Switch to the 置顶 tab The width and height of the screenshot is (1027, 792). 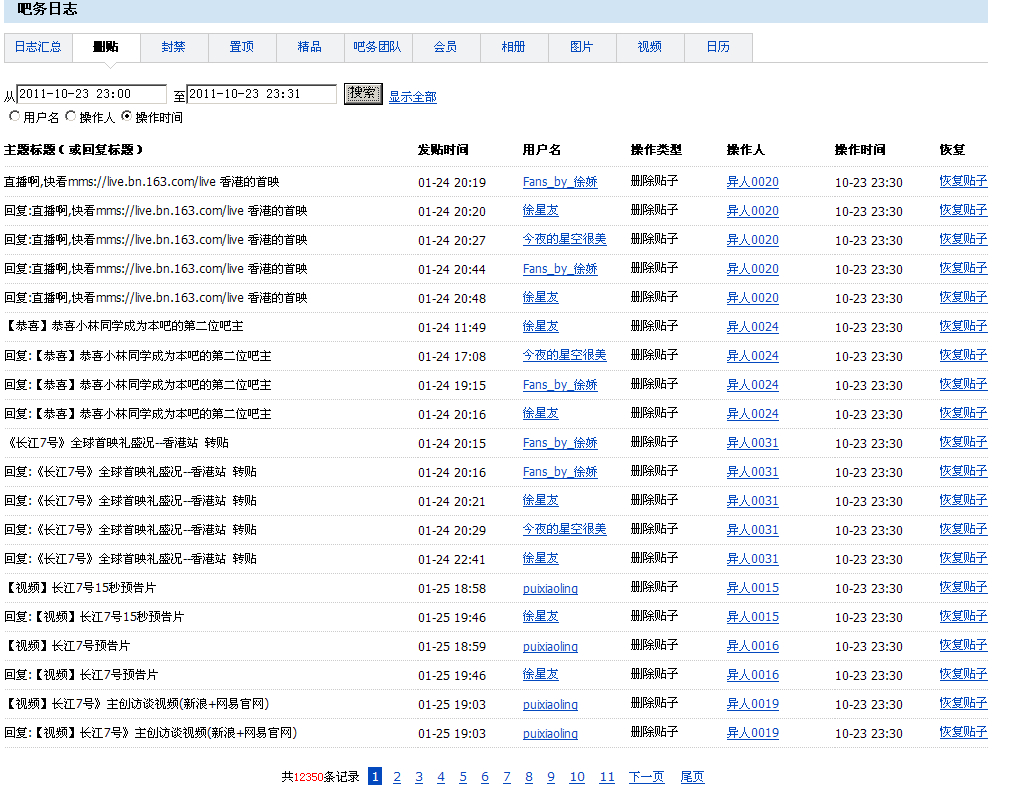coord(241,47)
